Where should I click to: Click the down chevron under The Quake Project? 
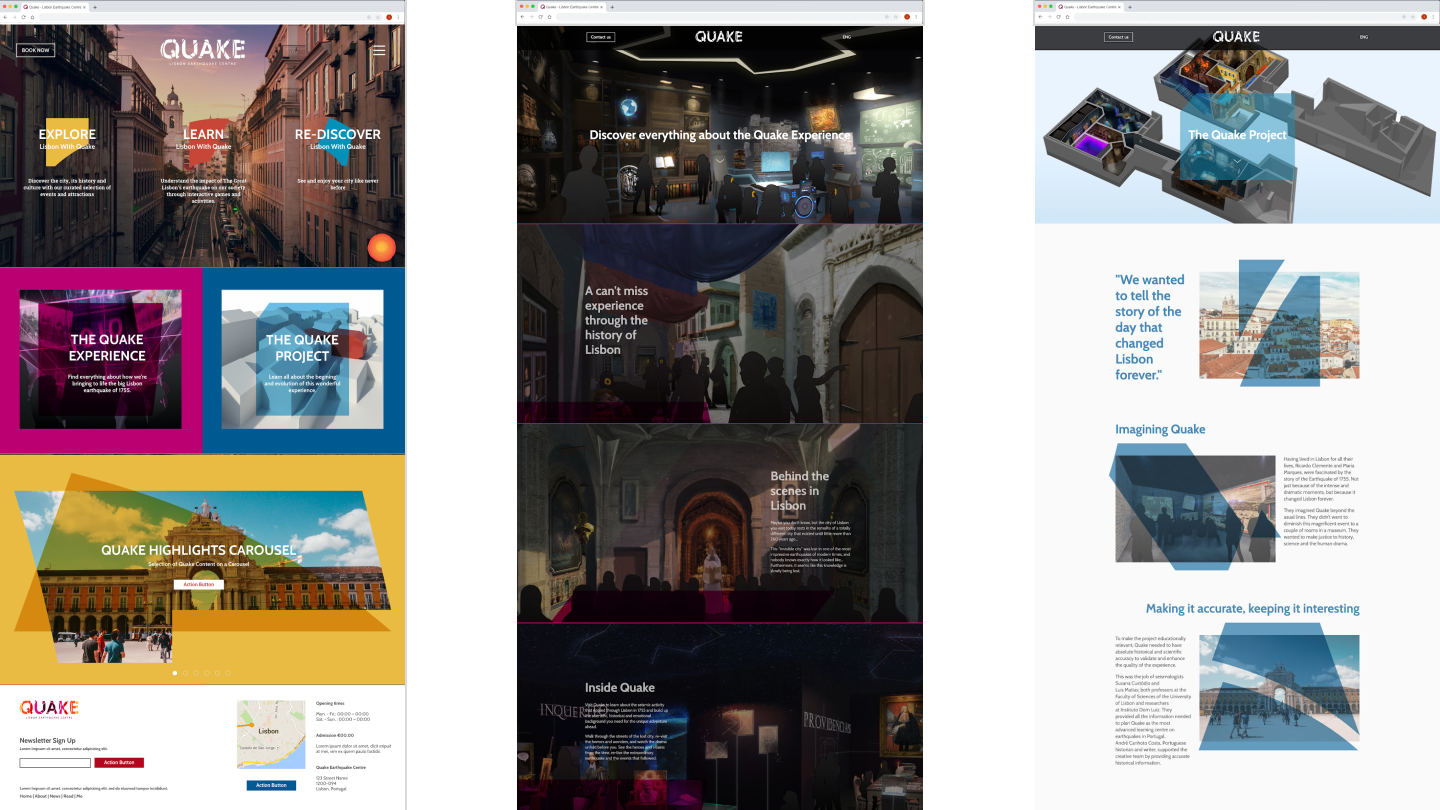[1237, 160]
